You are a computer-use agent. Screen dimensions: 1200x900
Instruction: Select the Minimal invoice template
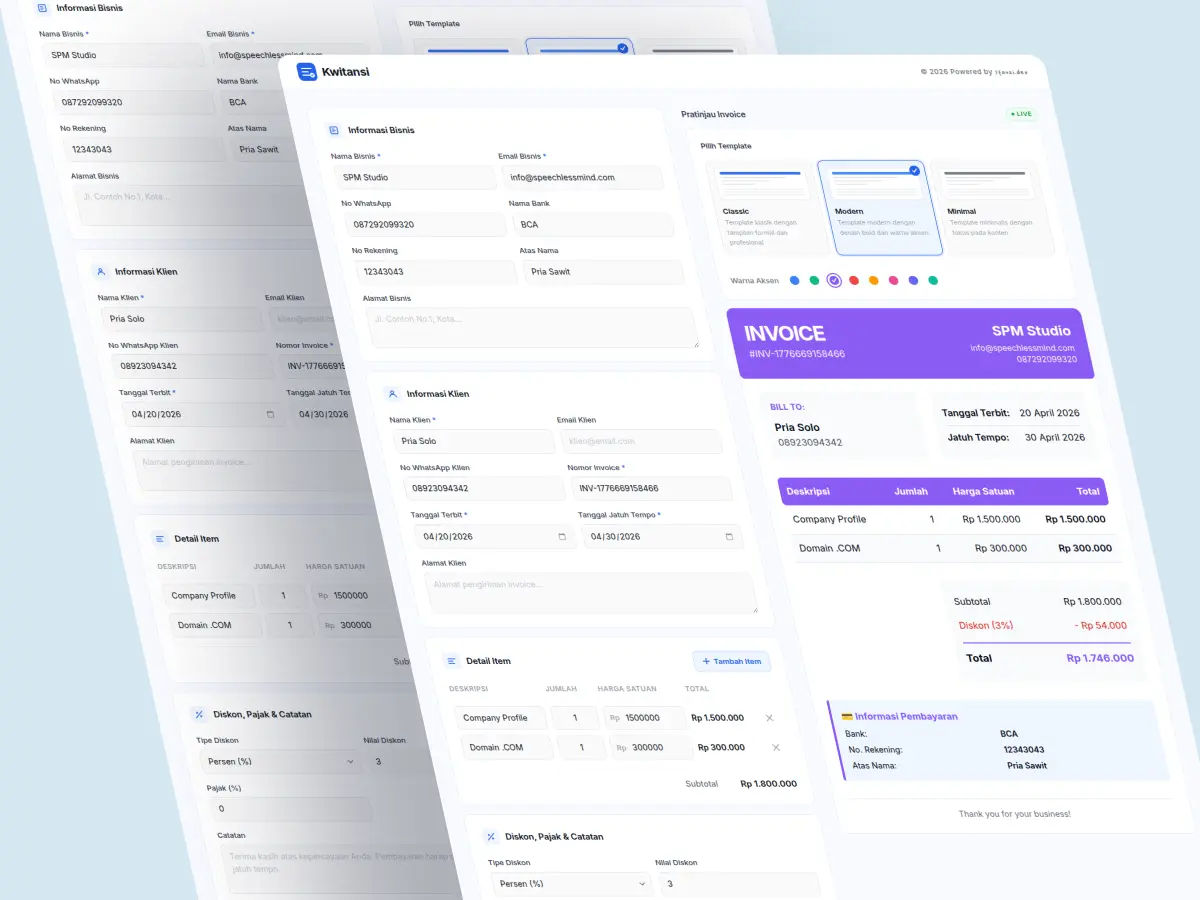[x=994, y=207]
